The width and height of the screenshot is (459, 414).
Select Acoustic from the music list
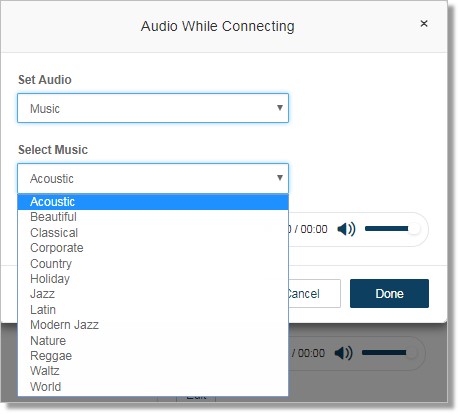[x=153, y=202]
